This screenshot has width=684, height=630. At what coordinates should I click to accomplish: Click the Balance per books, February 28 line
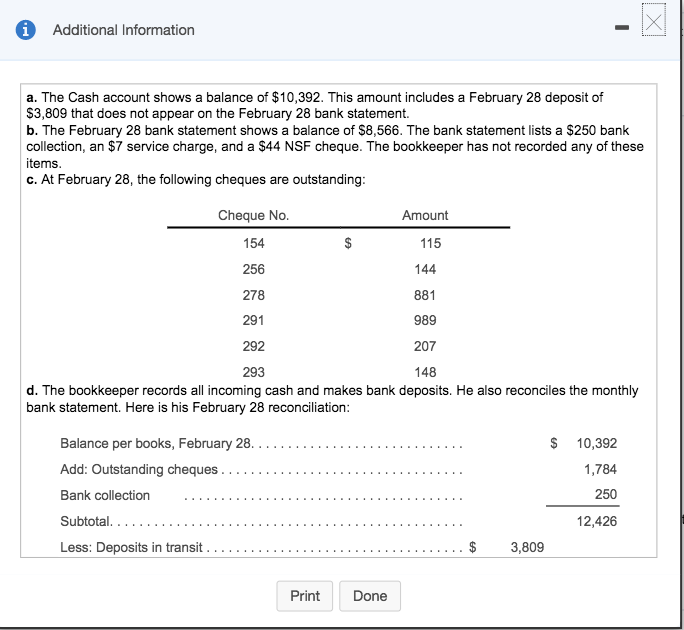155,443
